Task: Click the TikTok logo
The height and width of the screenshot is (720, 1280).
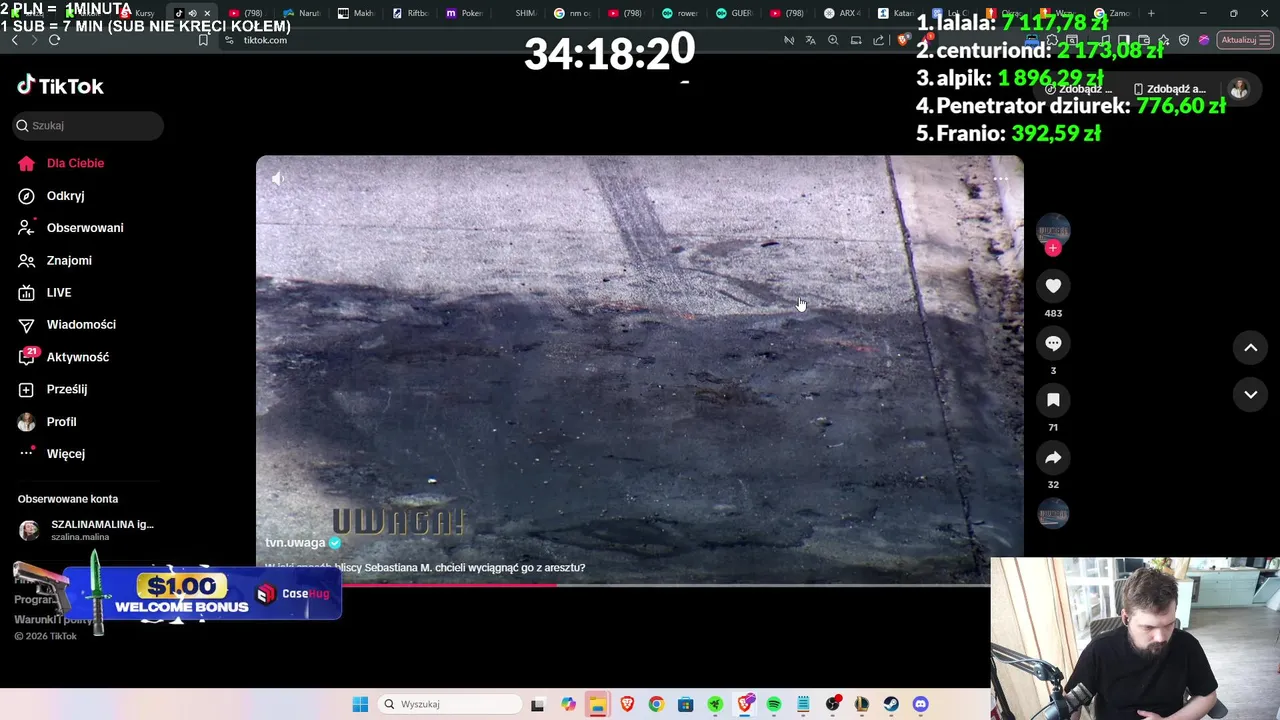Action: point(60,86)
